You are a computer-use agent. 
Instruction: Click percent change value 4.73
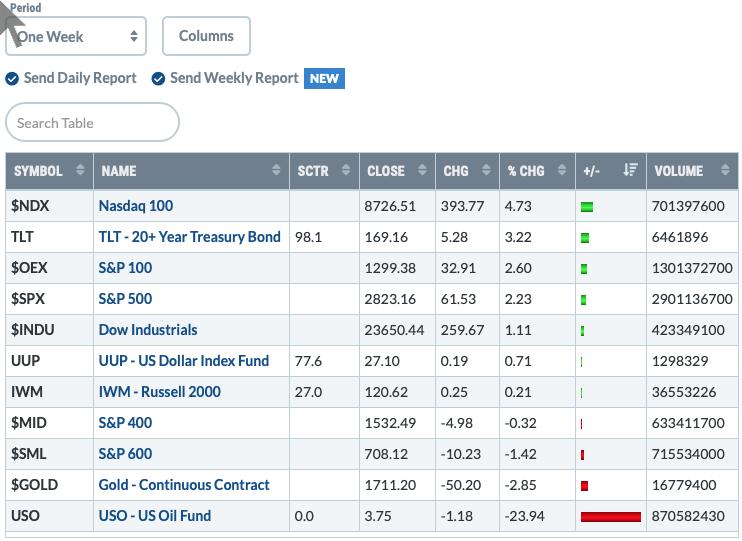pyautogui.click(x=518, y=206)
